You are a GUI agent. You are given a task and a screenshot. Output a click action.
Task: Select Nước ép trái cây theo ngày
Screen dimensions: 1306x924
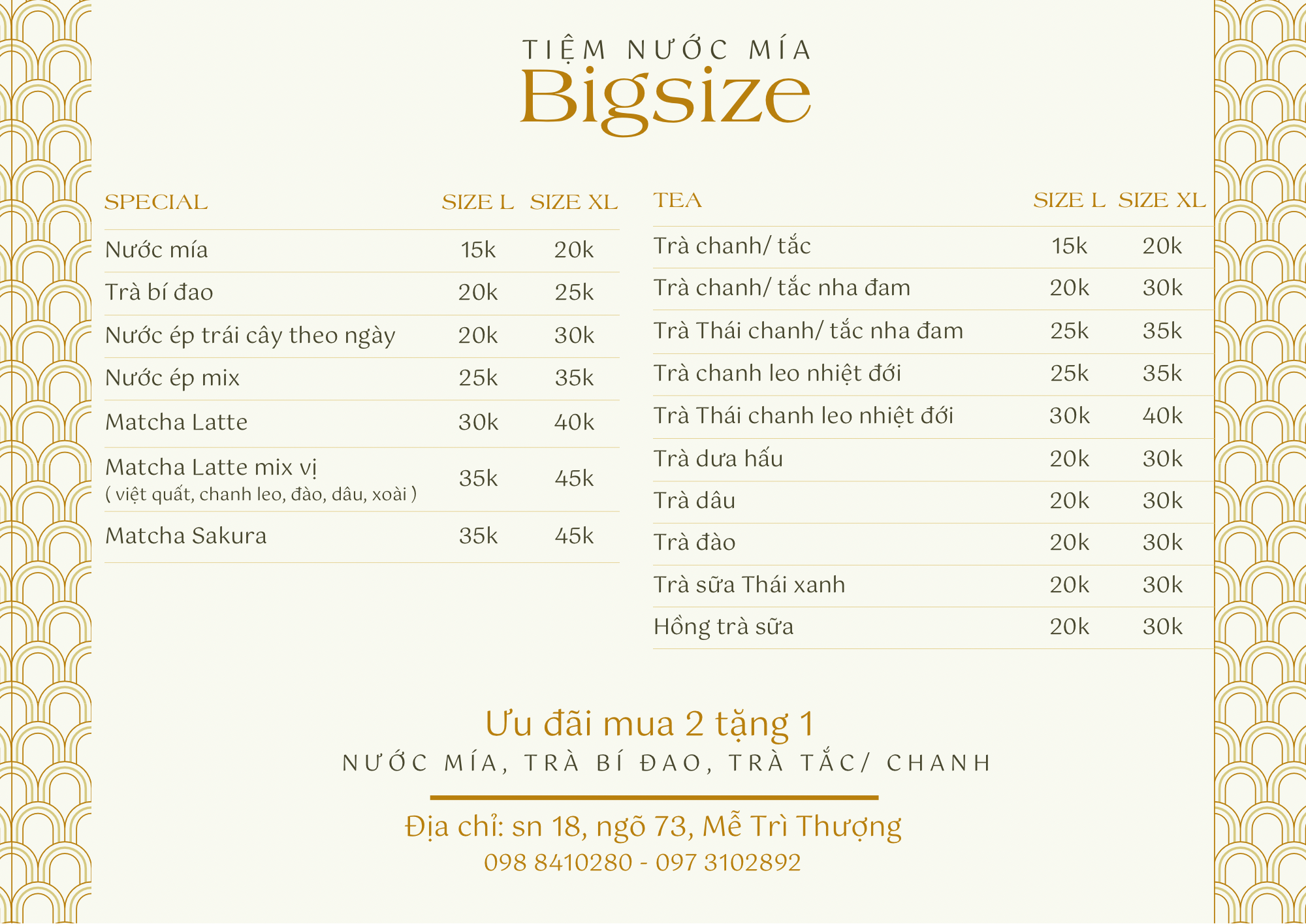pyautogui.click(x=250, y=336)
